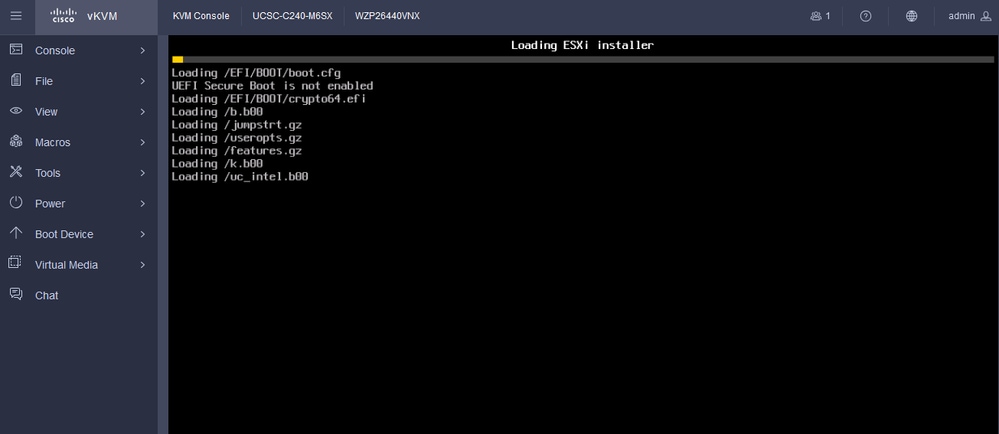
Task: Open the Power menu item
Action: click(x=79, y=203)
